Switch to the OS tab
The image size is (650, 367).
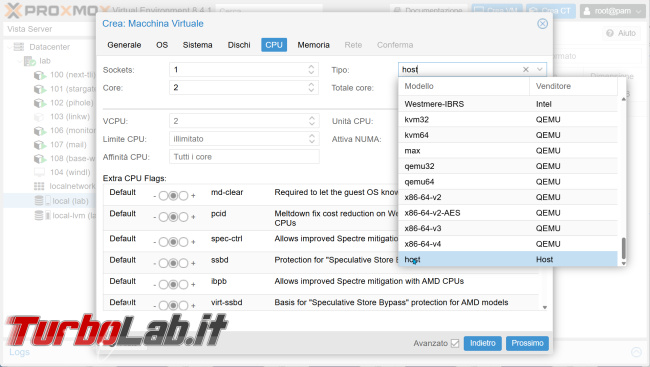[x=162, y=45]
